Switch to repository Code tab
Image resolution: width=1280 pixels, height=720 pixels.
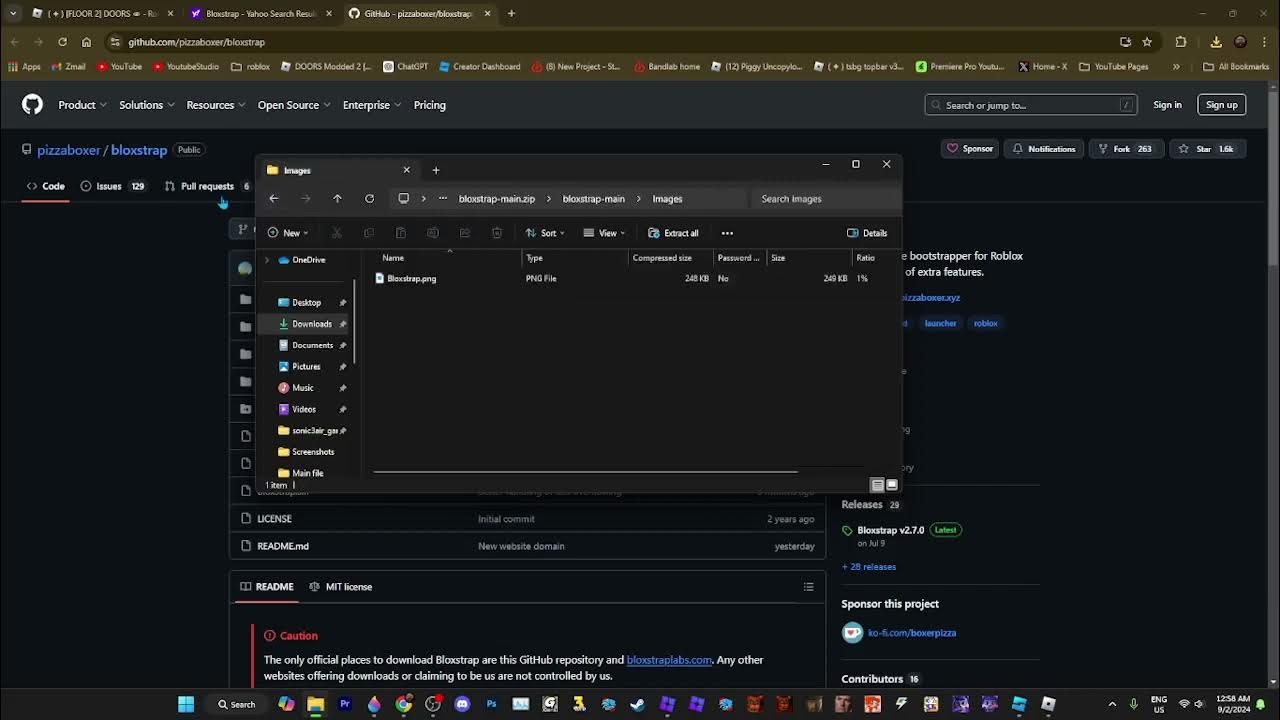(46, 186)
